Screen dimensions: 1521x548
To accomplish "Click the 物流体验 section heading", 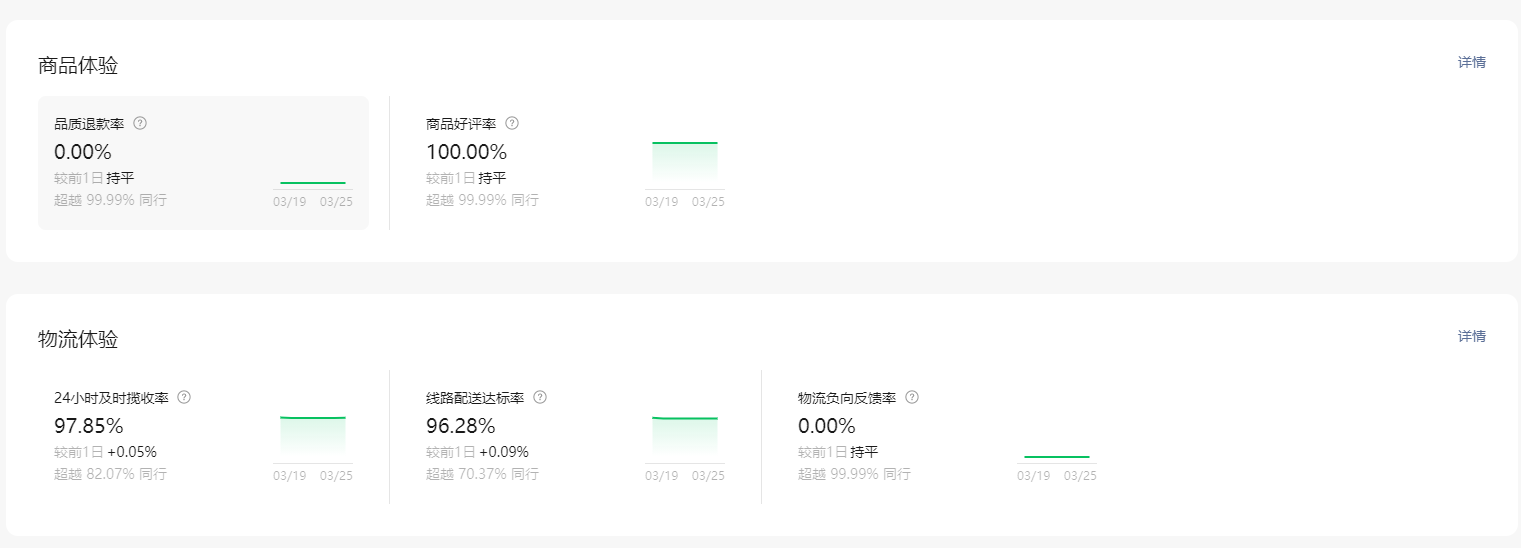I will point(78,340).
